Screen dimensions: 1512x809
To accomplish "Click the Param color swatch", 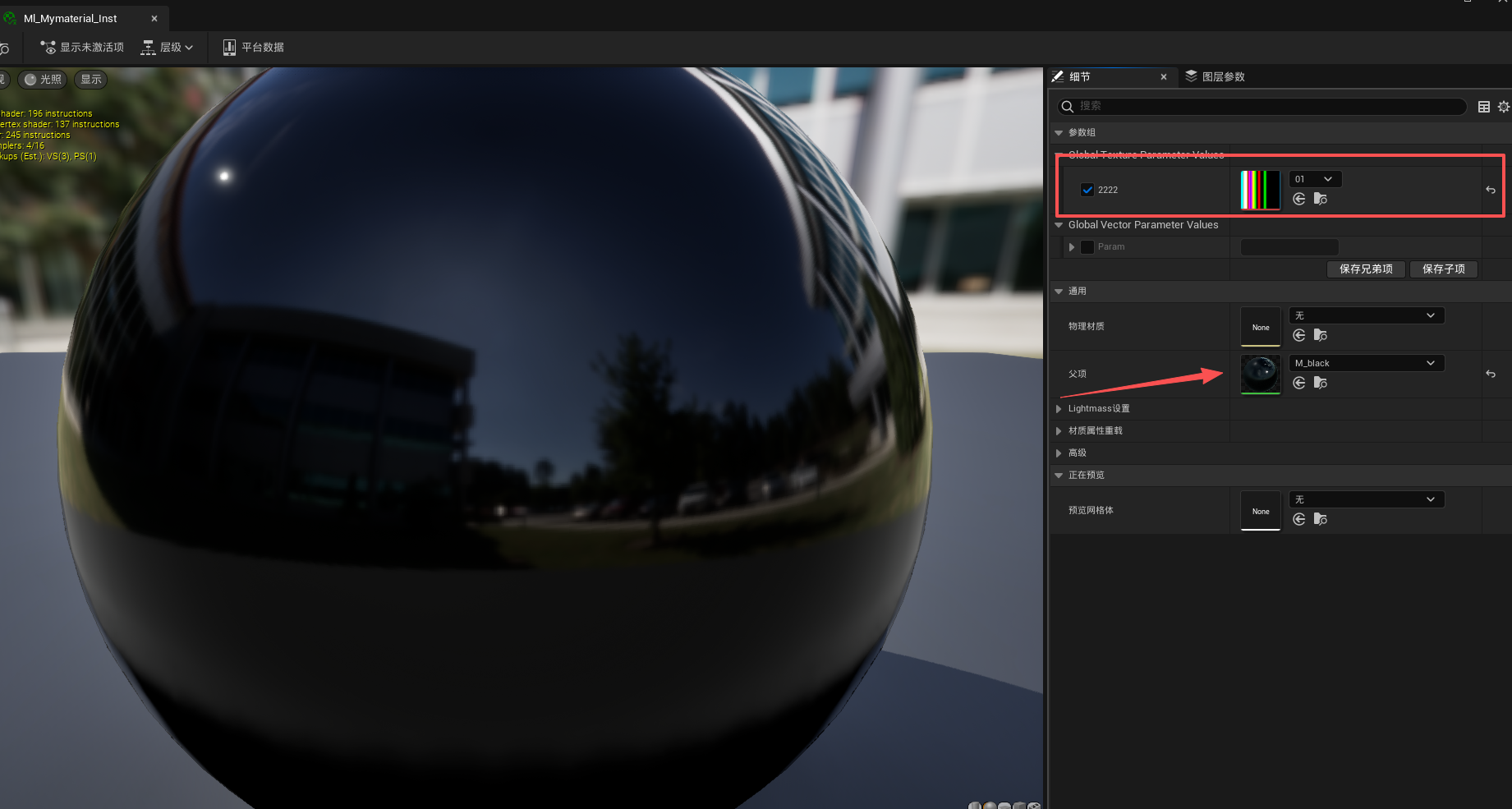I will coord(1289,247).
